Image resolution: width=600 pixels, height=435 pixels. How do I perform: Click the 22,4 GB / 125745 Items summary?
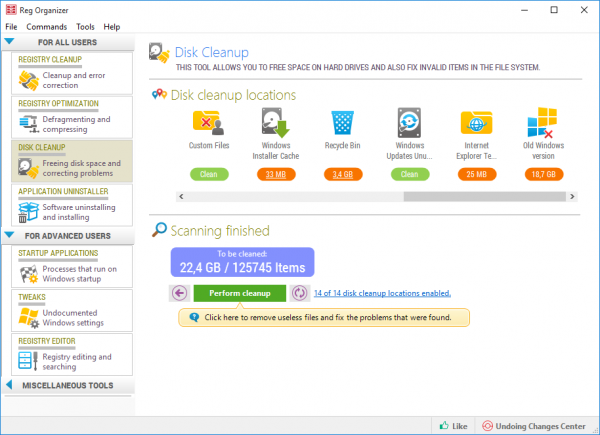pyautogui.click(x=242, y=262)
